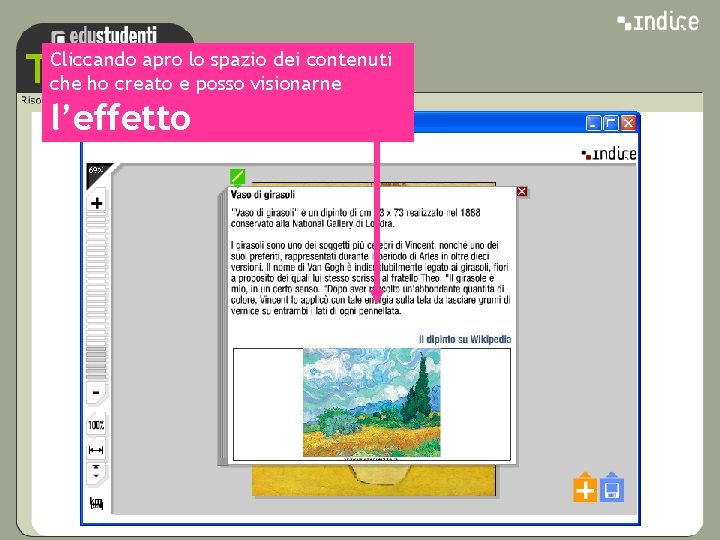The height and width of the screenshot is (540, 720).
Task: Click the Indire logo at top right
Action: point(658,22)
